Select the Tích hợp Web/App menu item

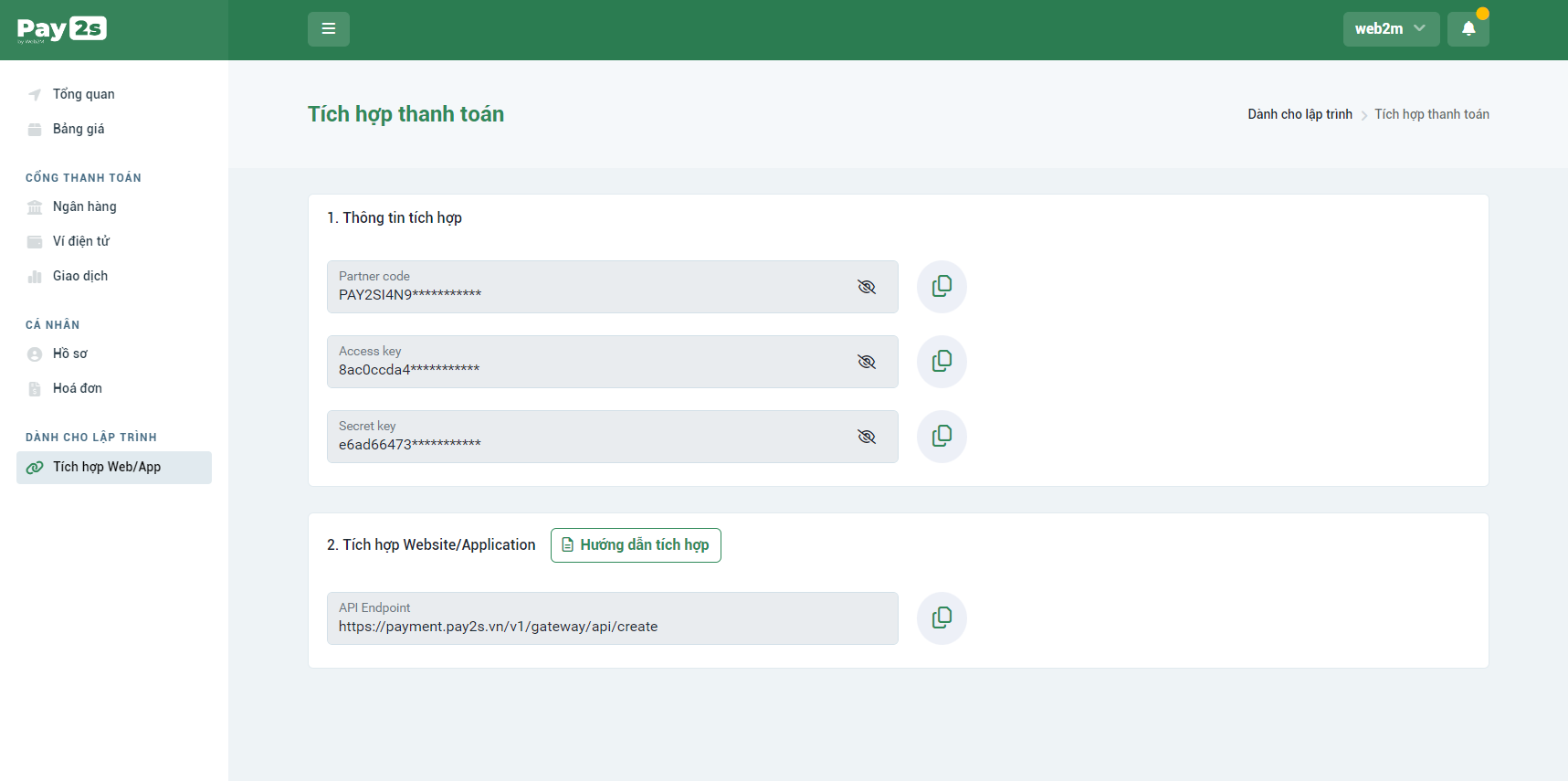point(114,468)
